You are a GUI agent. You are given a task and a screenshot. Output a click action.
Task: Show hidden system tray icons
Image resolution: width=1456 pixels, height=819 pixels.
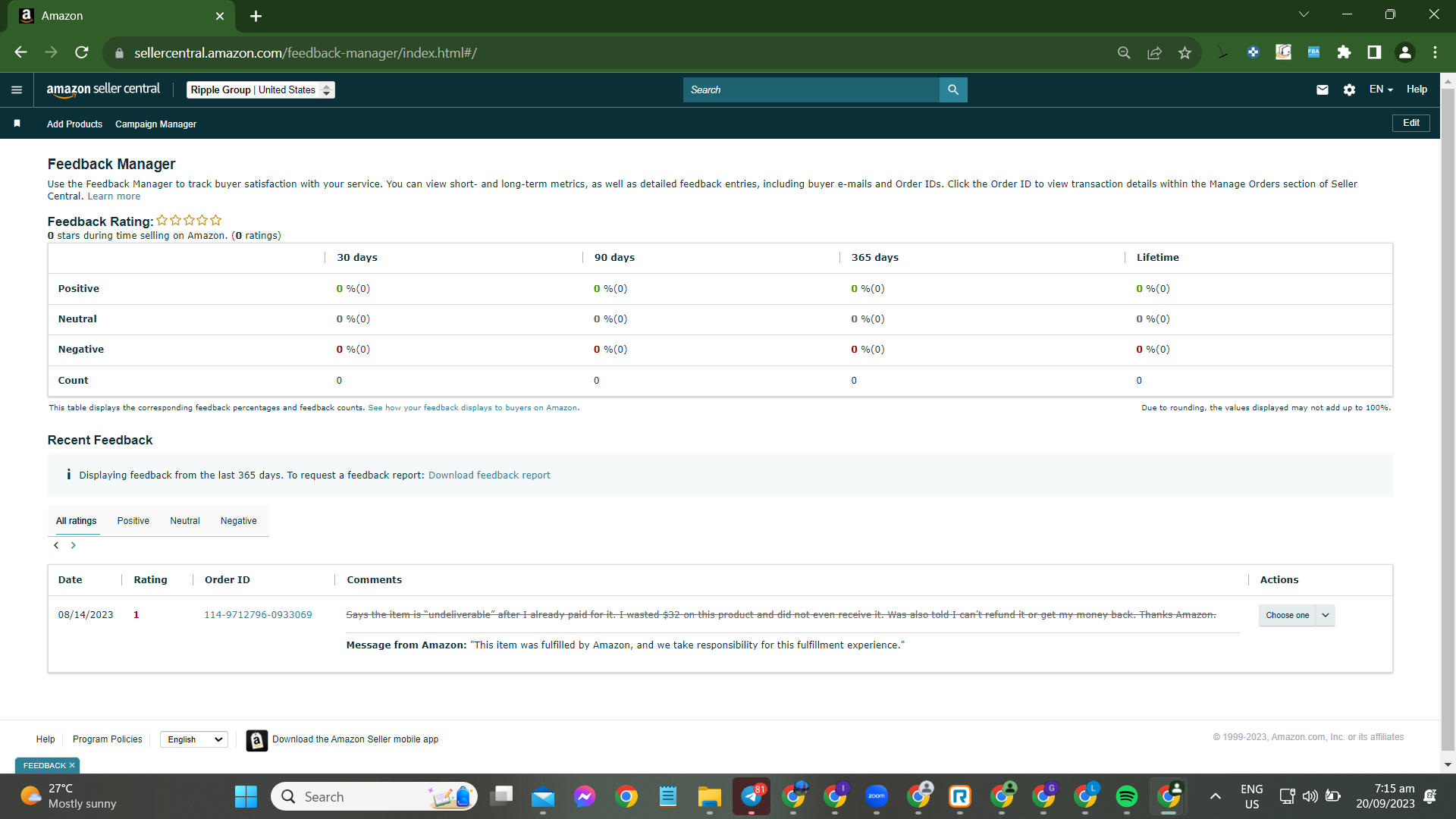pyautogui.click(x=1216, y=796)
